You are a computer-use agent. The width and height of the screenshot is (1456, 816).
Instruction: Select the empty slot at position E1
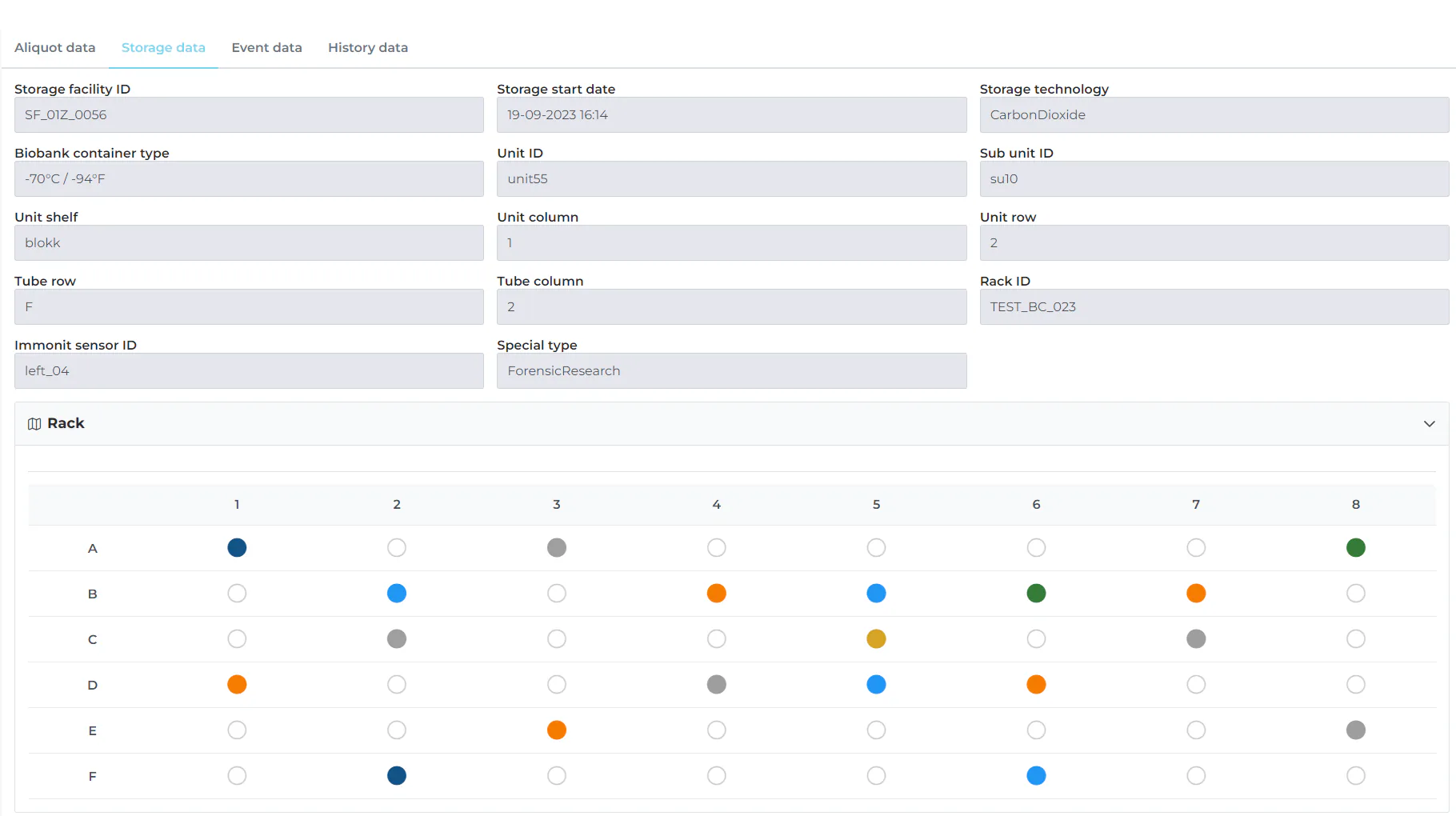click(x=237, y=730)
